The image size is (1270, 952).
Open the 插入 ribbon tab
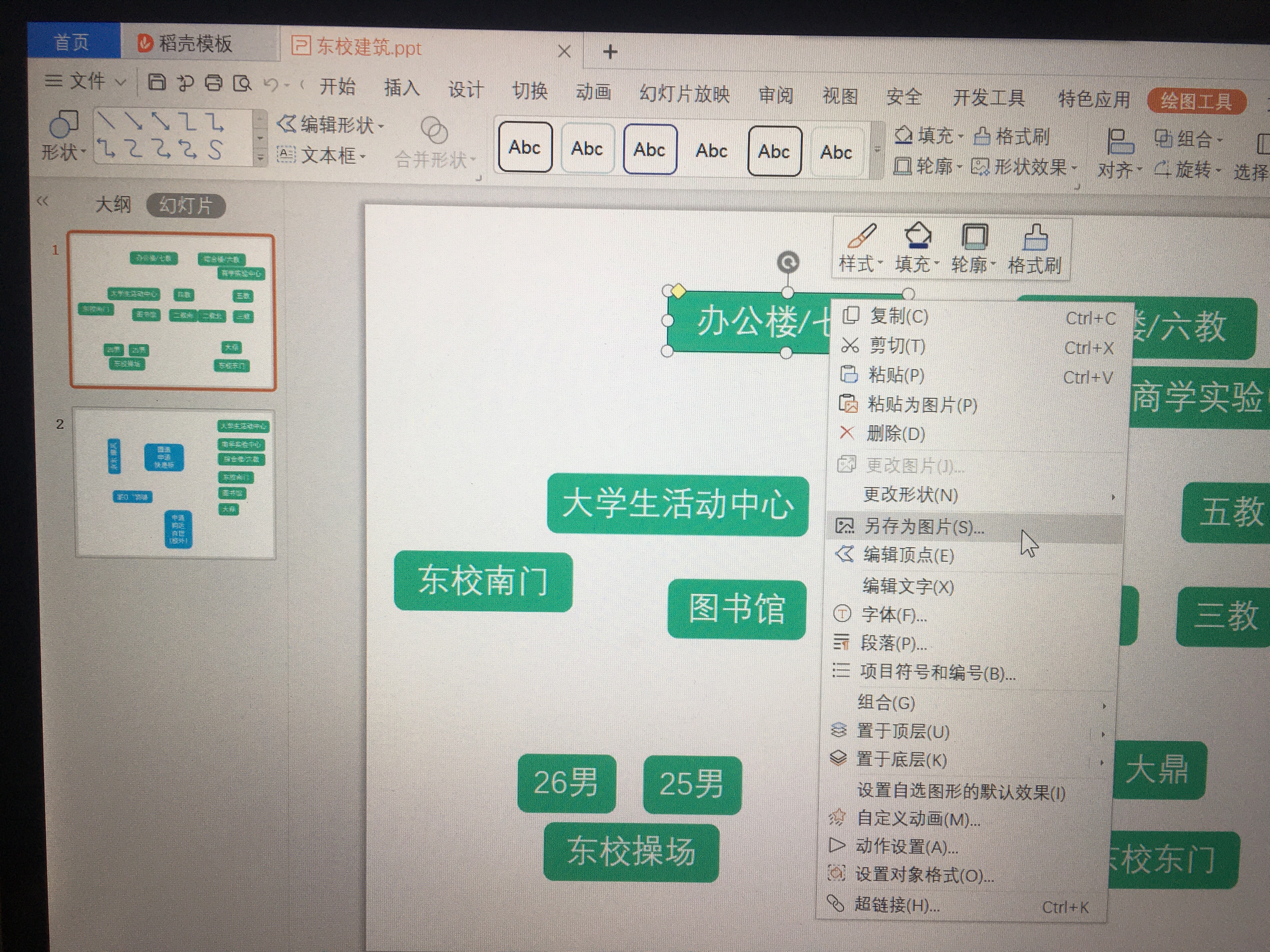[401, 88]
